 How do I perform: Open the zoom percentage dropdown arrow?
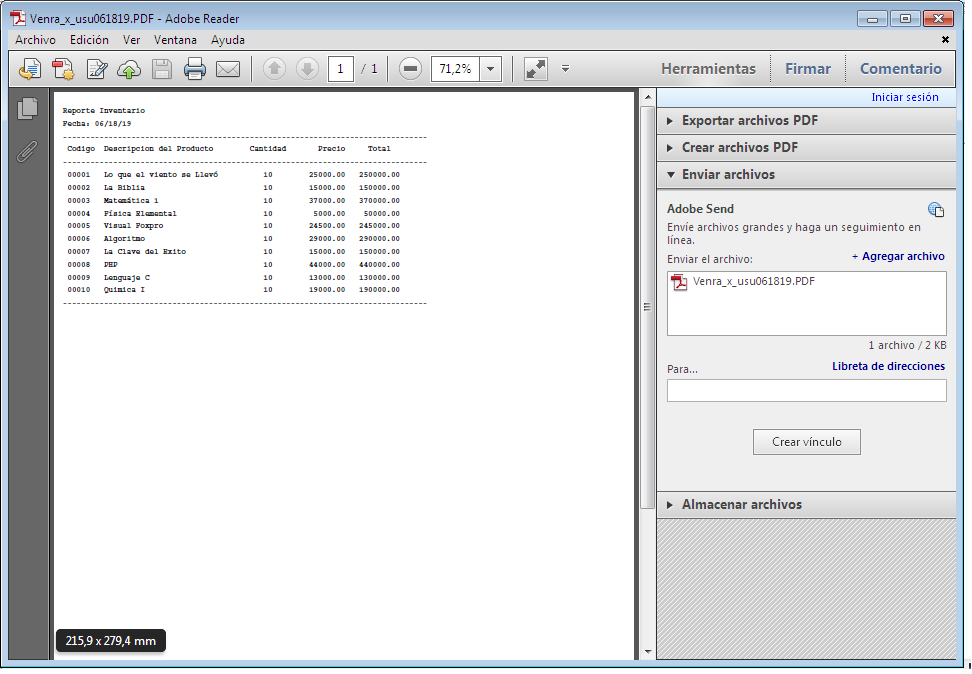click(x=490, y=69)
